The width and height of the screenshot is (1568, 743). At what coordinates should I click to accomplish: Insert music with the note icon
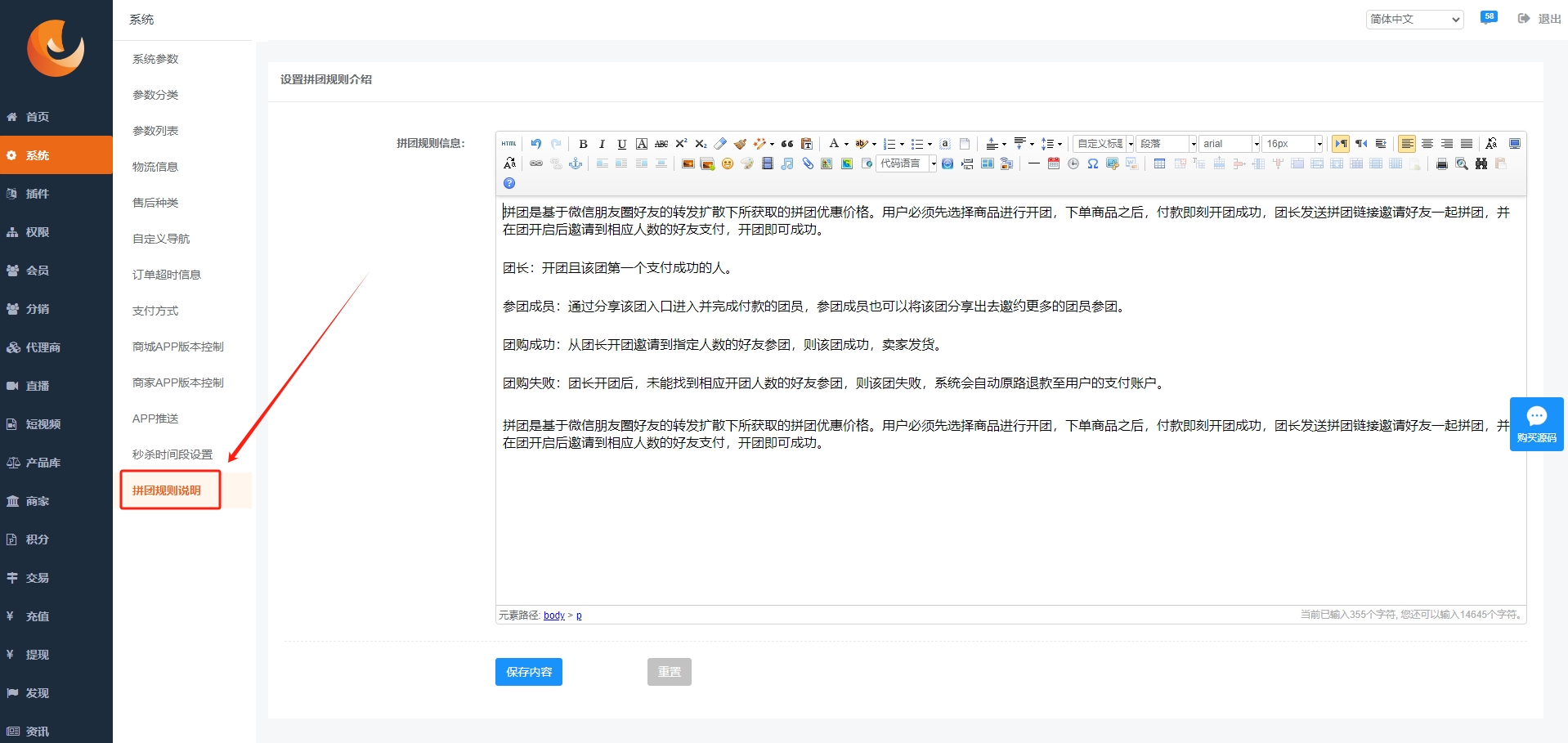[787, 163]
